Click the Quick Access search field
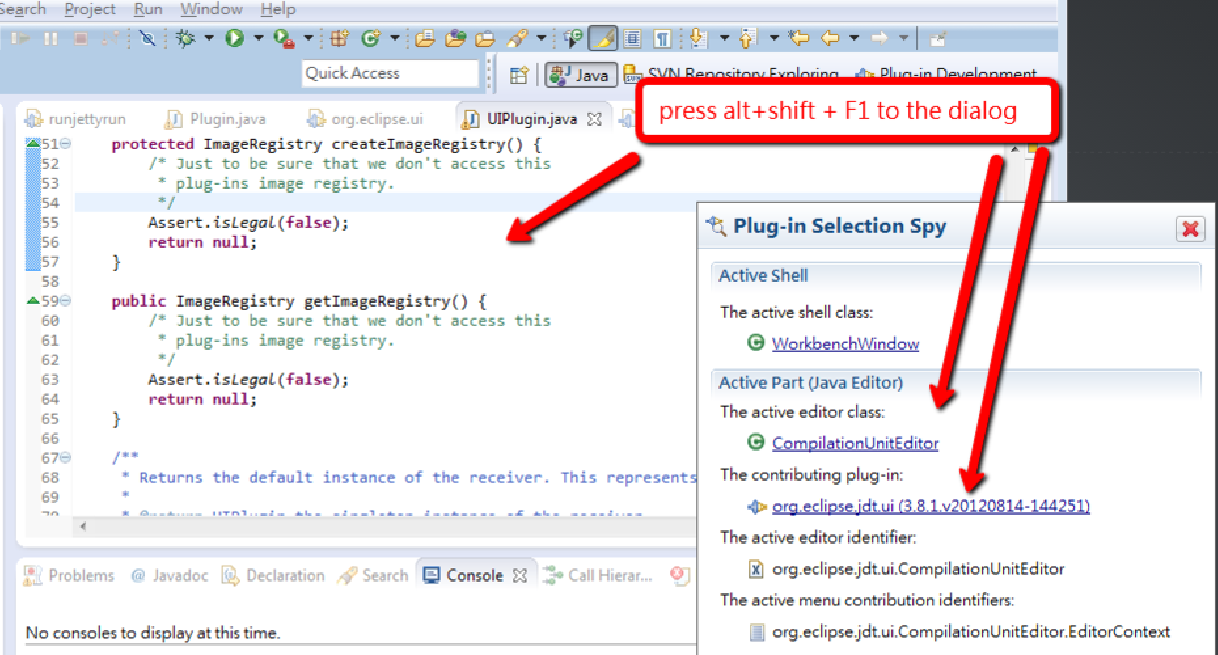Viewport: 1218px width, 655px height. click(x=391, y=73)
